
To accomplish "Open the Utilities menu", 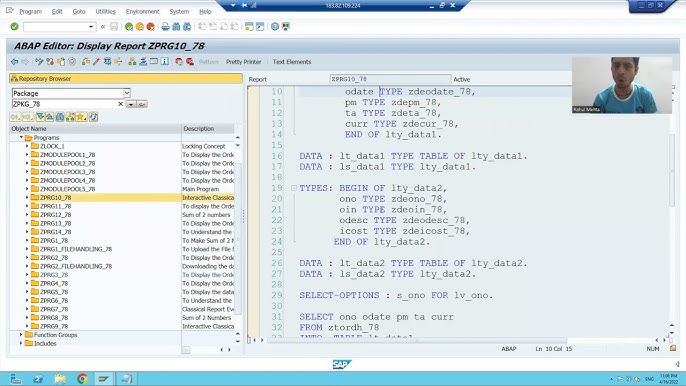I will [x=105, y=11].
